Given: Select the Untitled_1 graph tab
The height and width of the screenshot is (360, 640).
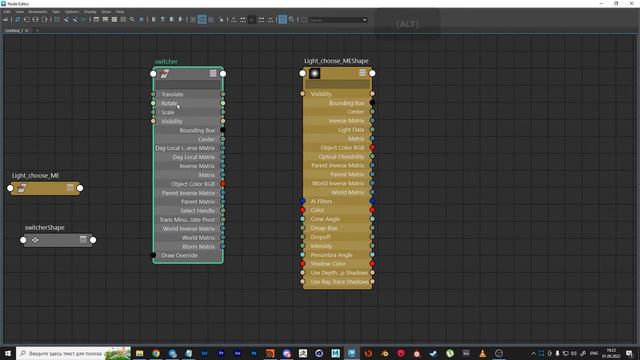Looking at the screenshot, I should (x=13, y=30).
